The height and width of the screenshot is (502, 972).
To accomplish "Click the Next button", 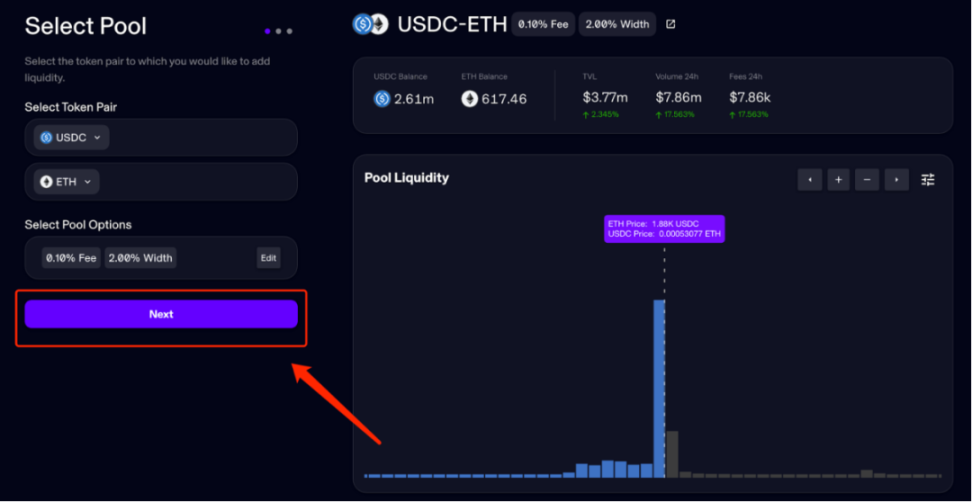I will pyautogui.click(x=161, y=314).
